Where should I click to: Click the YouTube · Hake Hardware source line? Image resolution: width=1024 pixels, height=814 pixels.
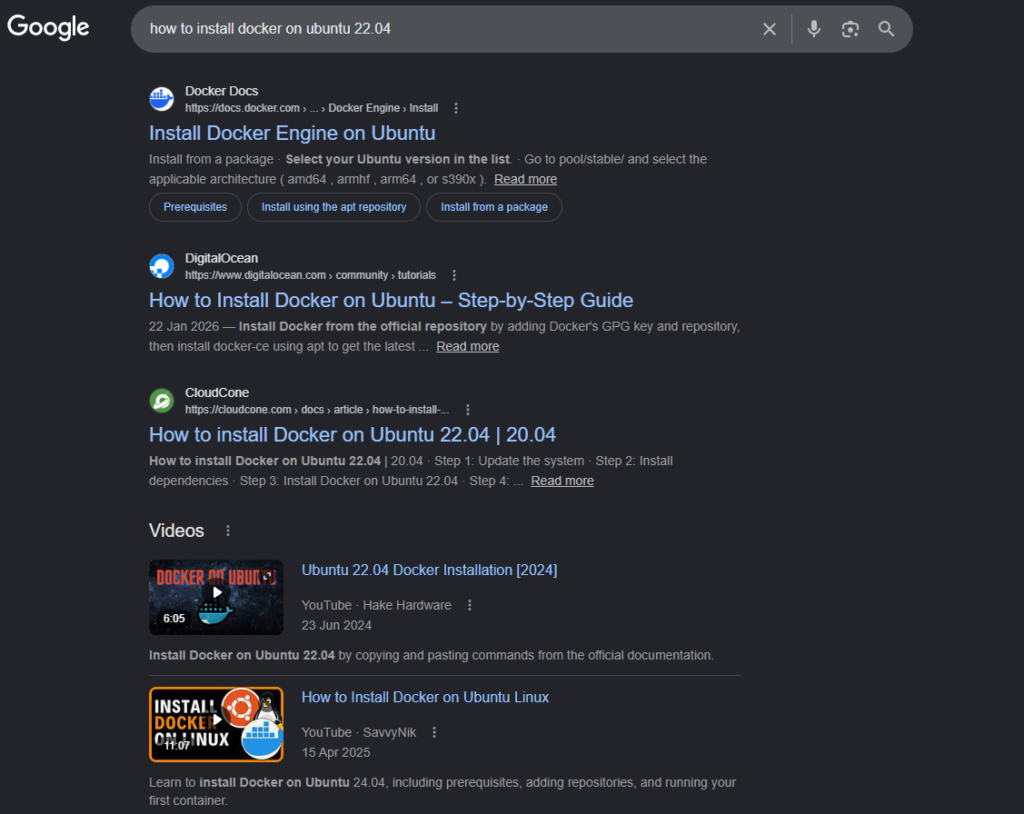376,606
